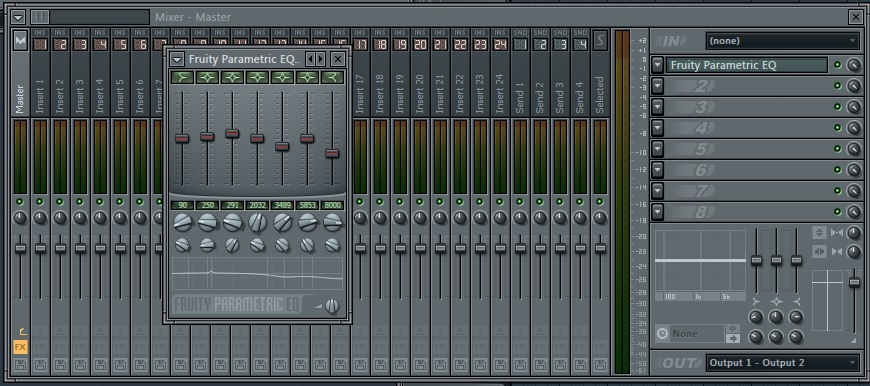Click the frequency knob under the 90 value
Image resolution: width=870 pixels, height=386 pixels.
pos(182,223)
